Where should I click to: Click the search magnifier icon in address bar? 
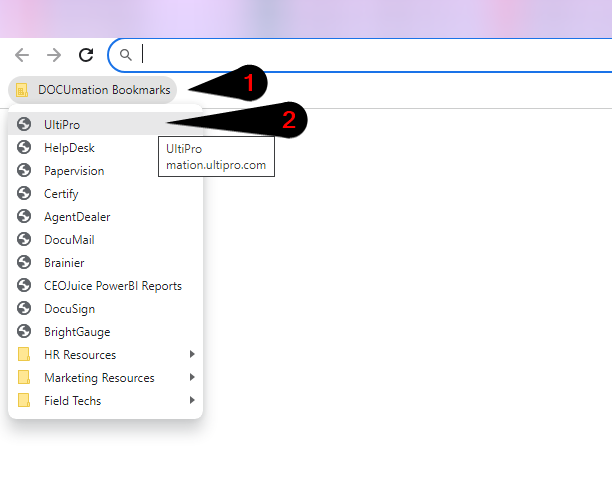tap(126, 55)
